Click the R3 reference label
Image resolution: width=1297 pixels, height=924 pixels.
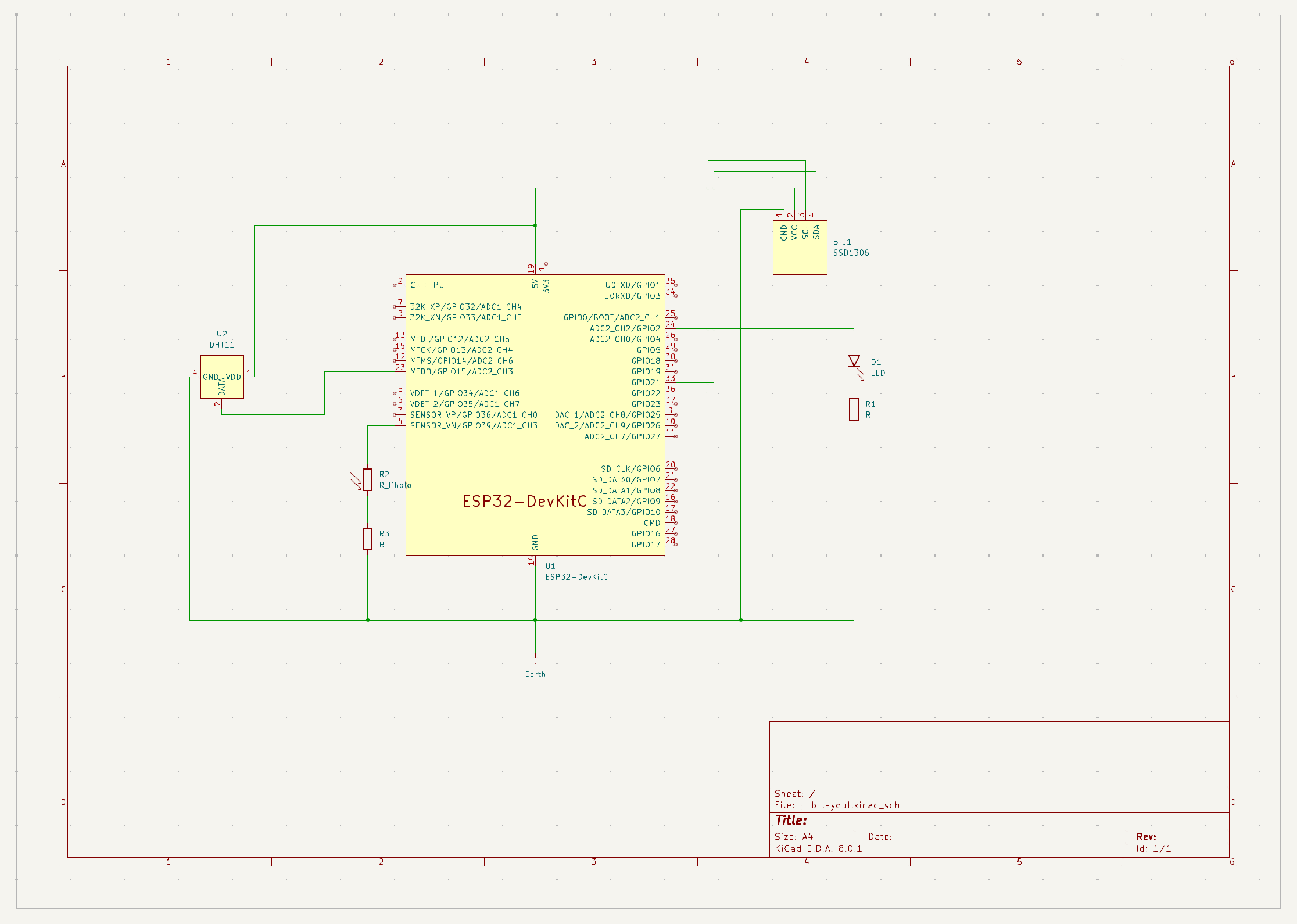384,533
